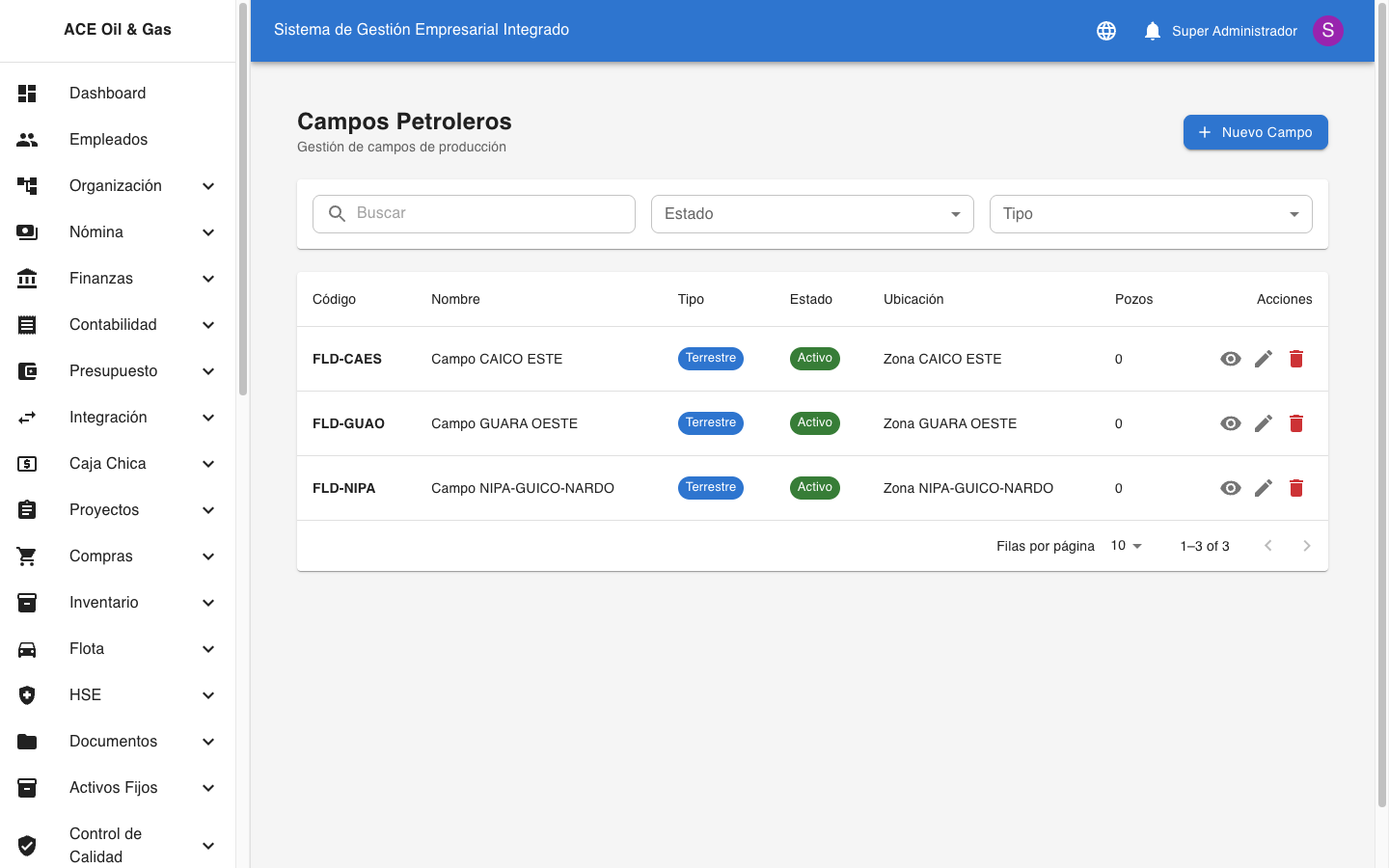Open the Estado filter dropdown
Viewport: 1389px width, 868px height.
[812, 214]
